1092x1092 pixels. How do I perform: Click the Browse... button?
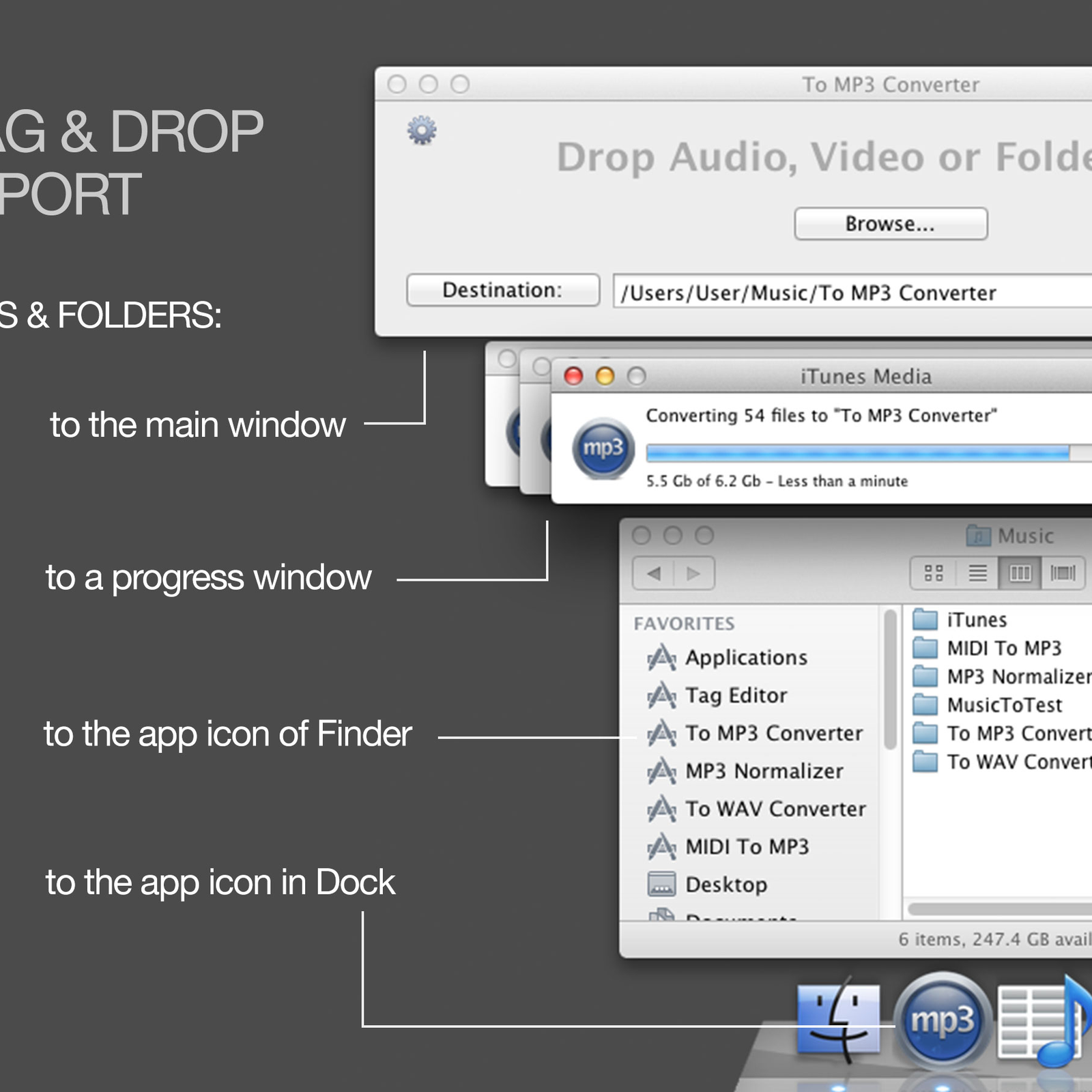pyautogui.click(x=891, y=224)
